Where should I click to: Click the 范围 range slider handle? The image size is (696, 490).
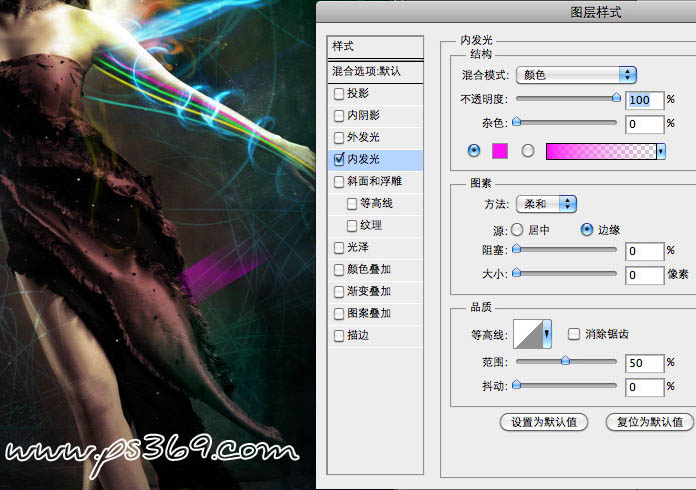[x=565, y=360]
